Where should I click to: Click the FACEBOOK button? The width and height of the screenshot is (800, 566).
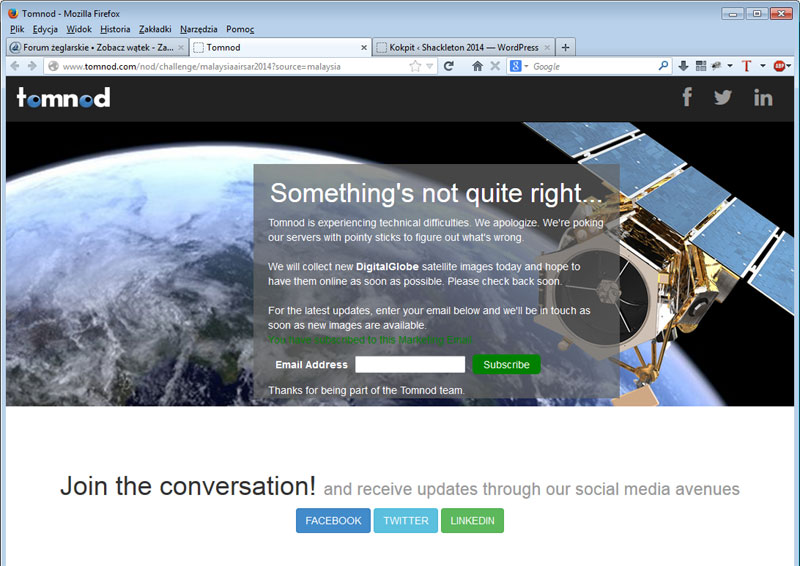[x=333, y=521]
